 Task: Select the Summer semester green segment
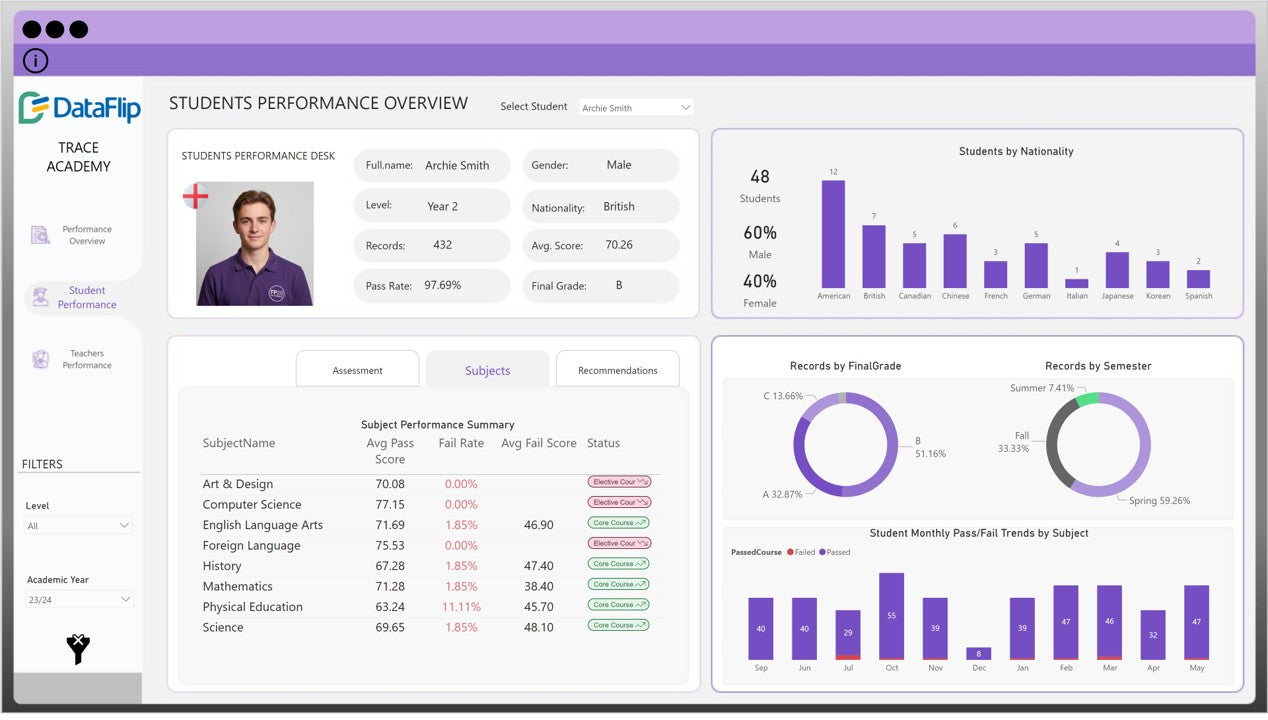tap(1086, 399)
